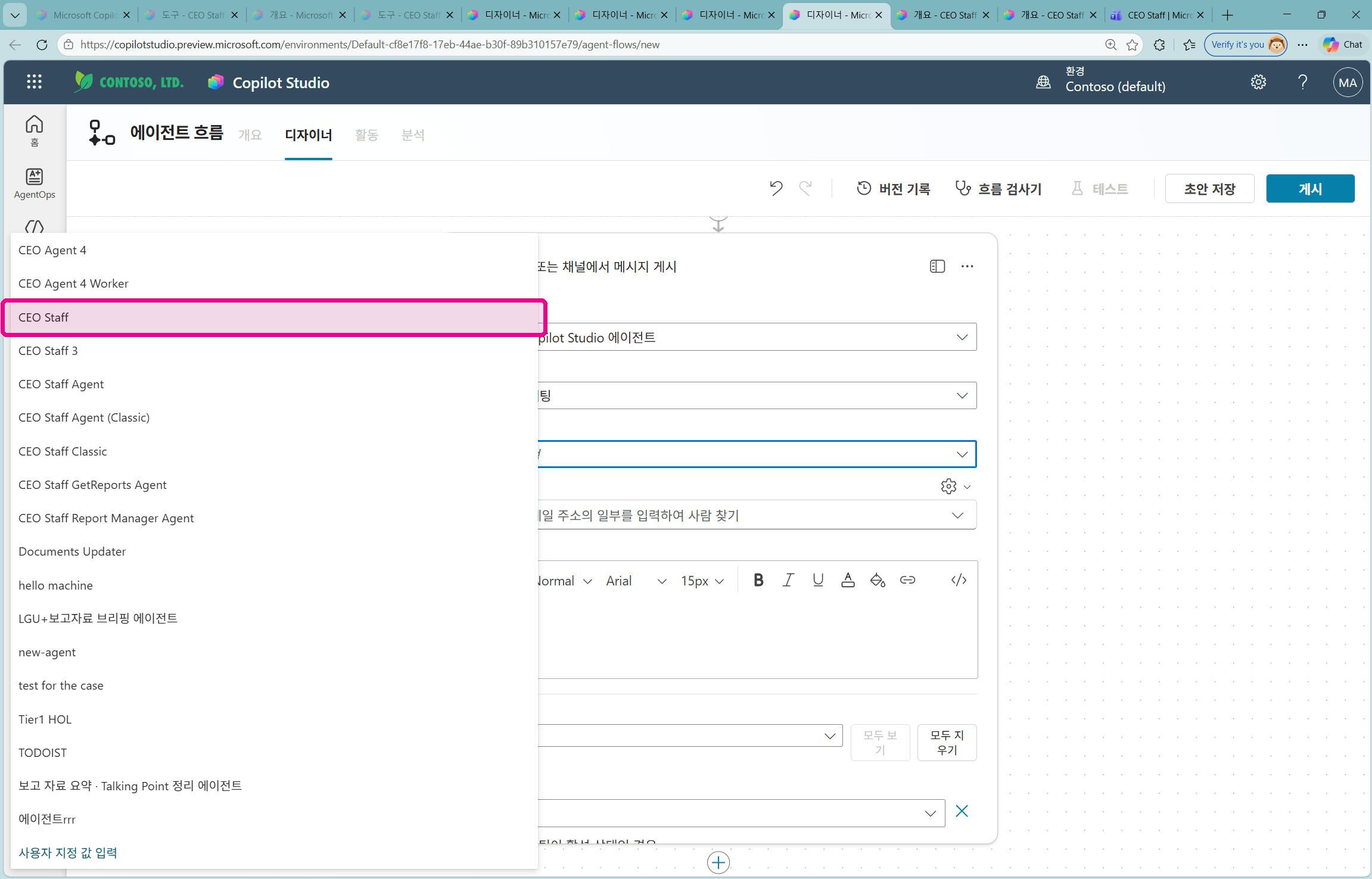Select CEO Staff Agent (Classic) option
This screenshot has width=1372, height=879.
(x=274, y=417)
